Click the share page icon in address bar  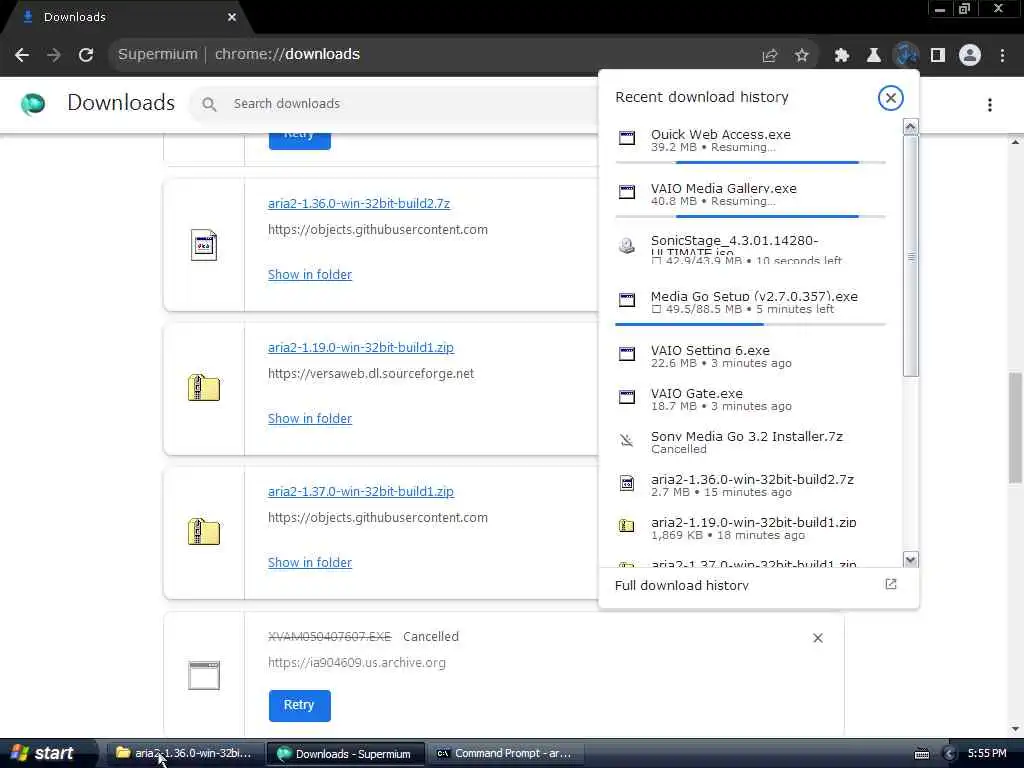click(770, 56)
